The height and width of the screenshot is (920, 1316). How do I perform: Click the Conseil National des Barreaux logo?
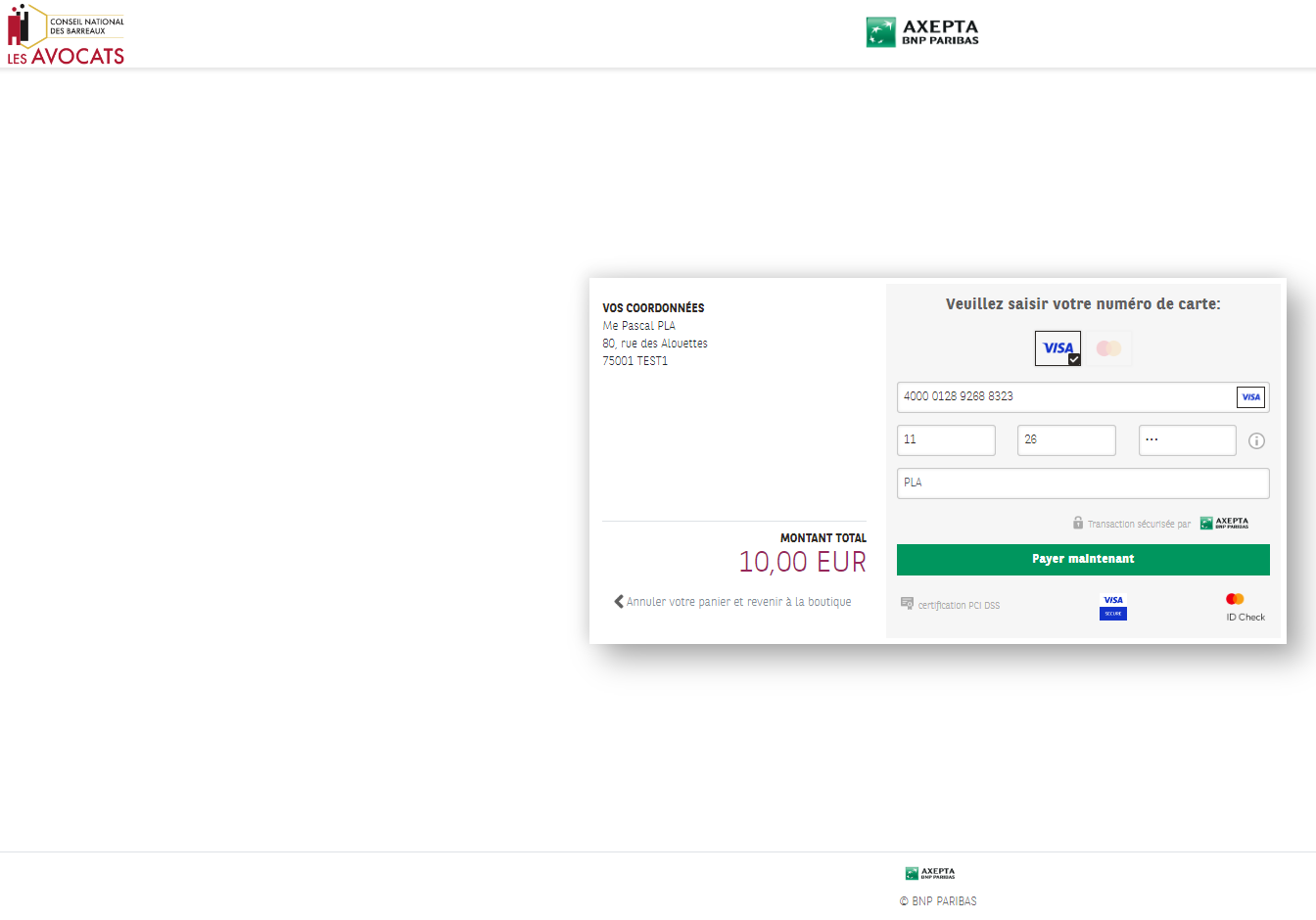click(x=66, y=34)
